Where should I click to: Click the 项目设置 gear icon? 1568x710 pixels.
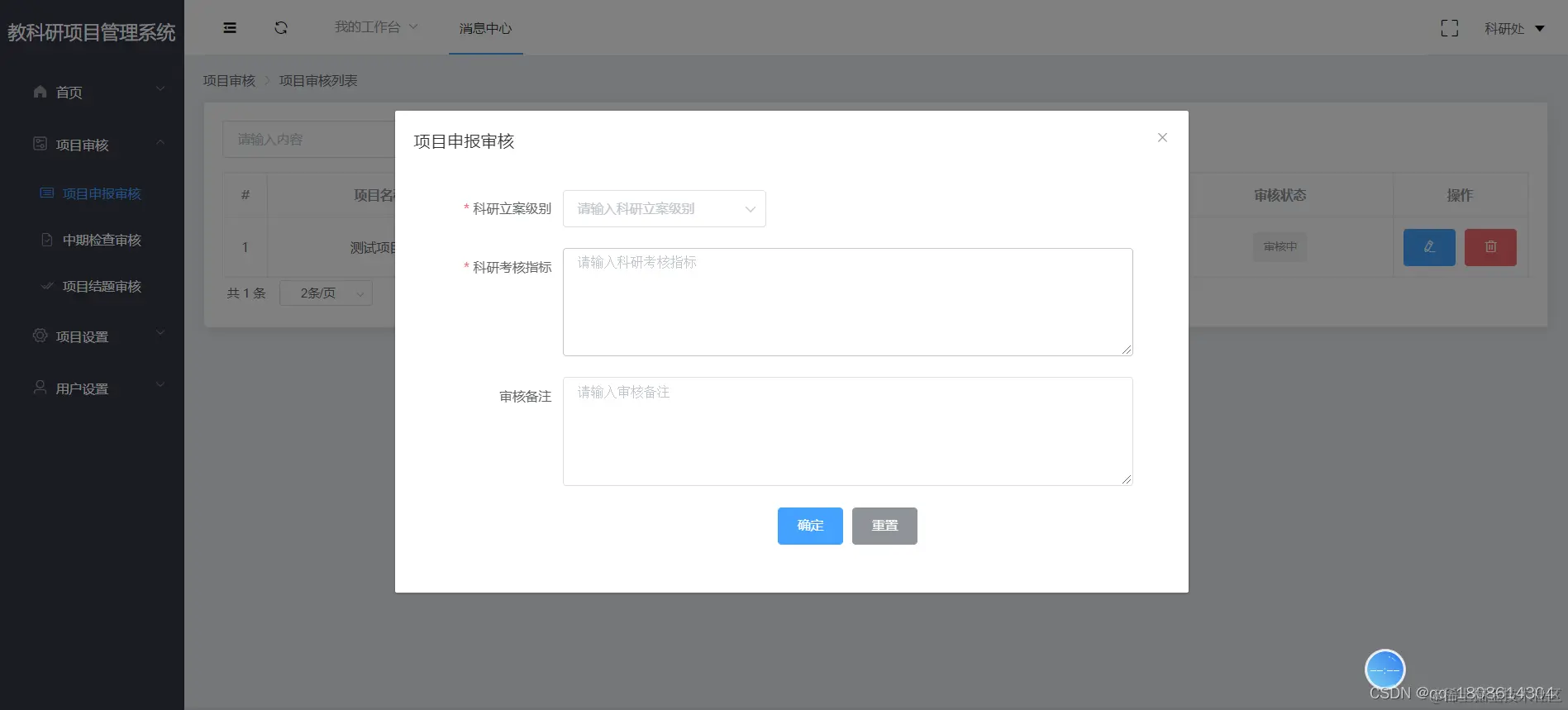point(40,336)
